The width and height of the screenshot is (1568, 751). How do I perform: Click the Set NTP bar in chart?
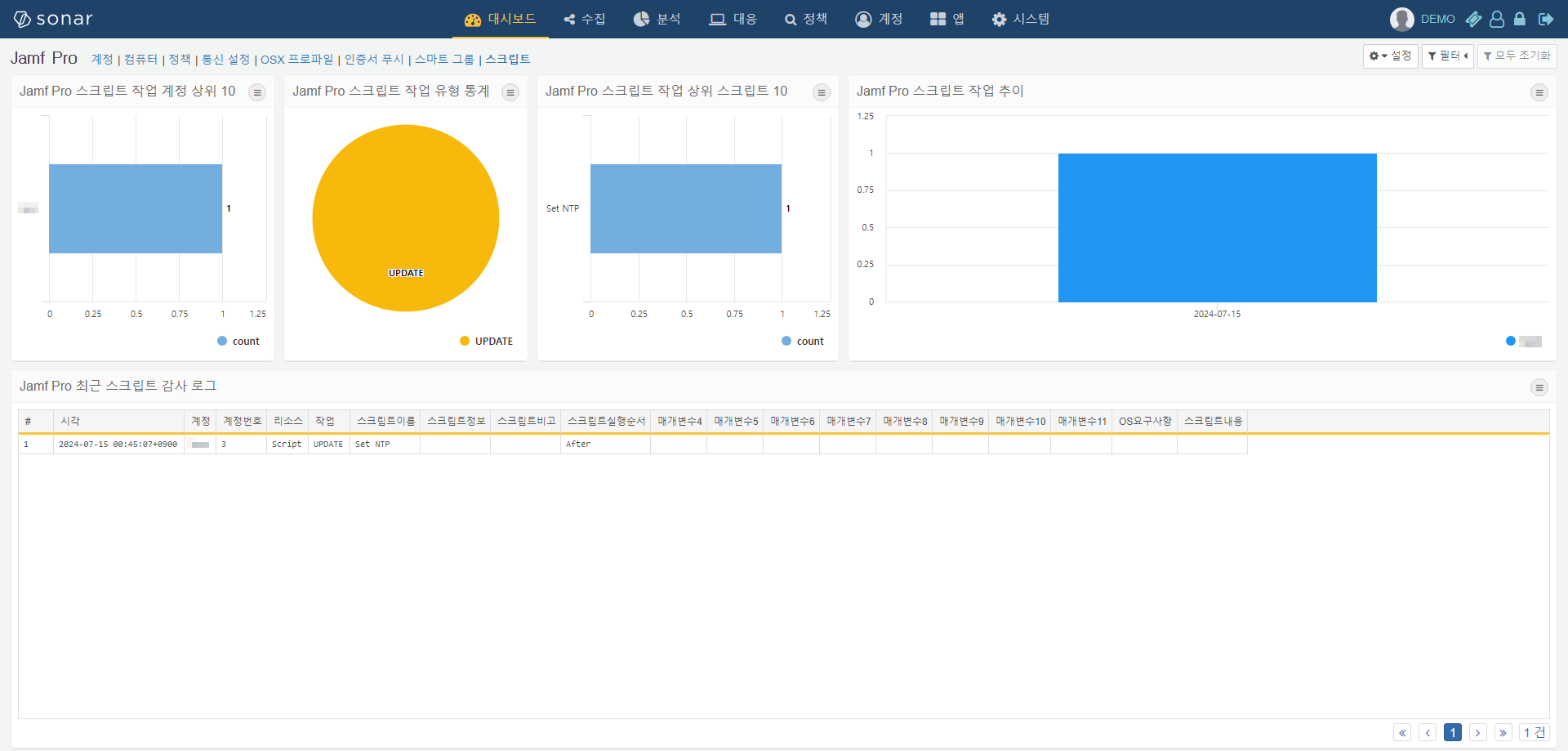[x=686, y=209]
